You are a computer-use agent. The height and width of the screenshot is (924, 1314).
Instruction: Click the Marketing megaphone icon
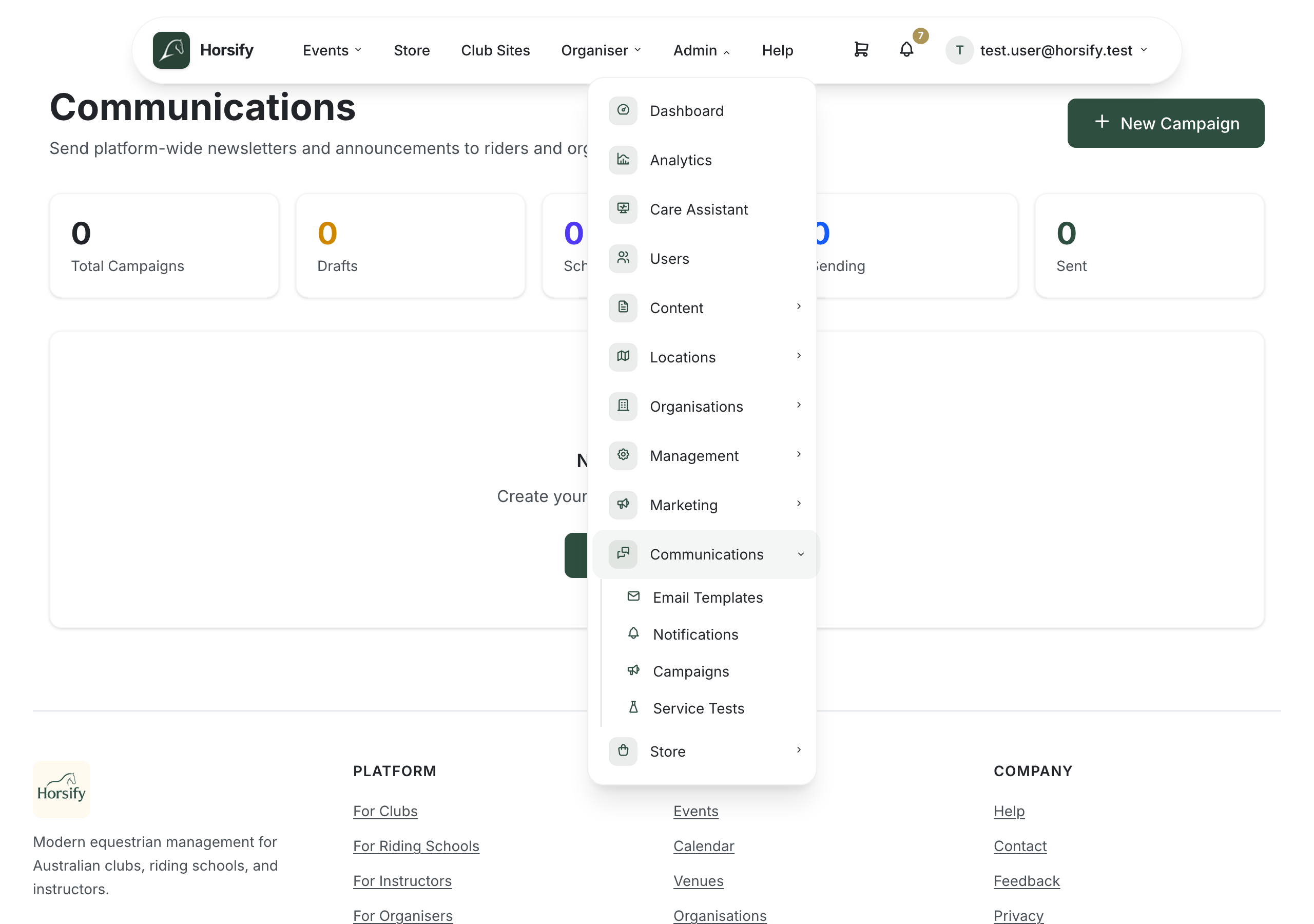pyautogui.click(x=623, y=505)
